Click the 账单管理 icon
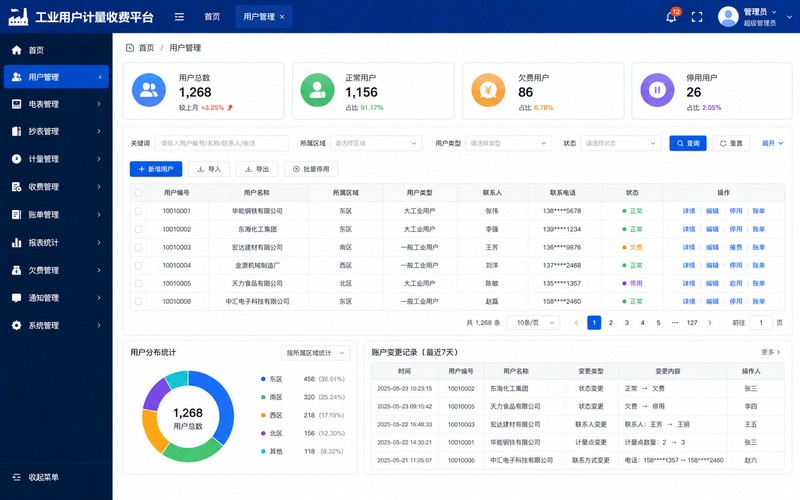Screen dimensions: 800x500 (16, 214)
